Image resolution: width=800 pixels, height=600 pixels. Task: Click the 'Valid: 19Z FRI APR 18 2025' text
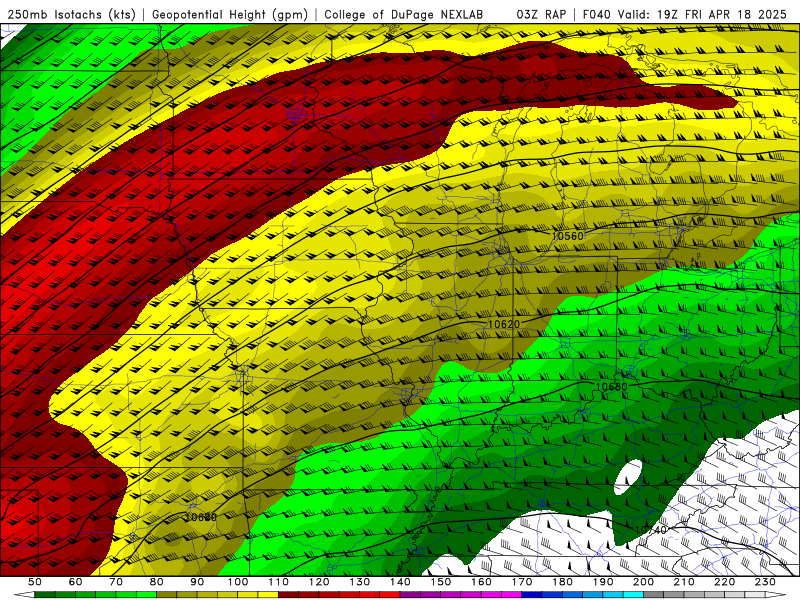point(703,14)
